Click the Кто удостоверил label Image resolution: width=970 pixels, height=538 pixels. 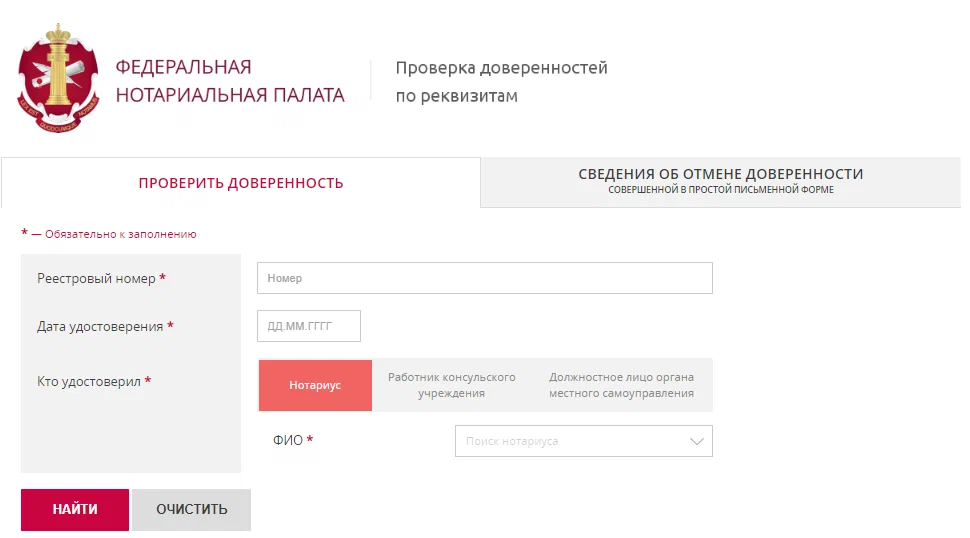click(89, 382)
